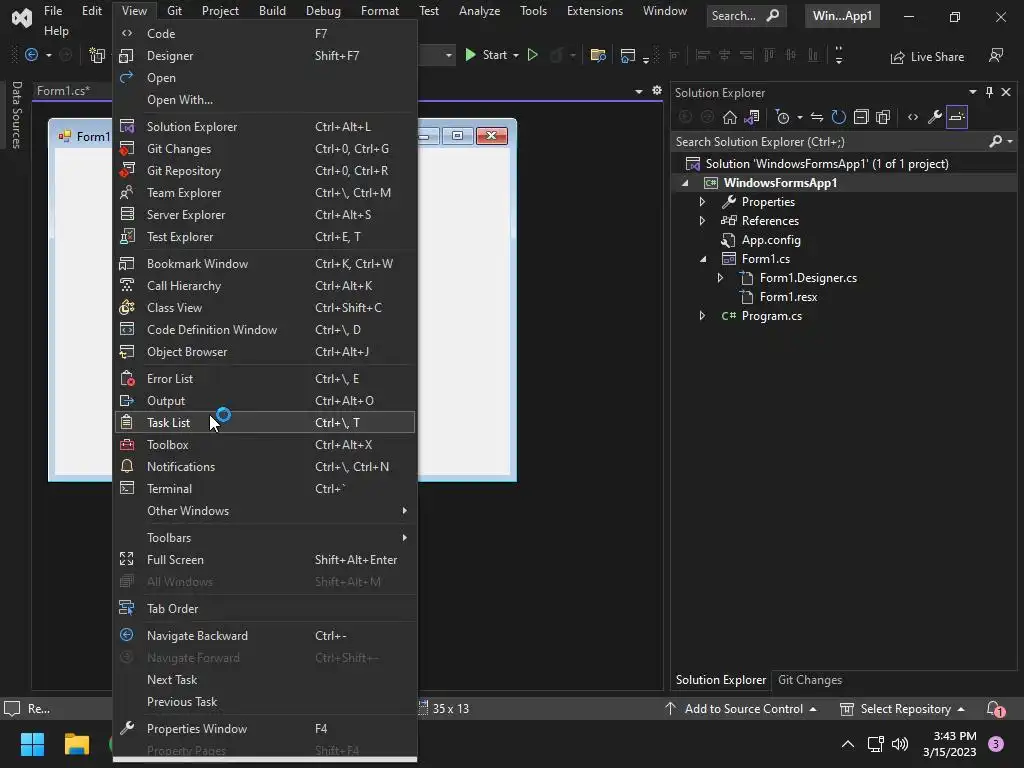
Task: Select Form1.resx file
Action: tap(788, 296)
